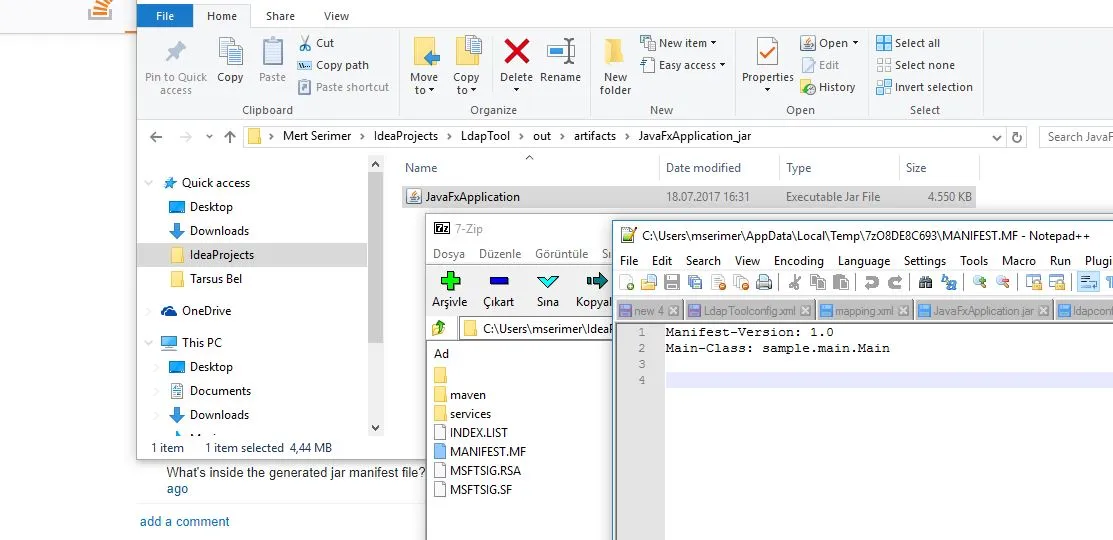Image resolution: width=1113 pixels, height=540 pixels.
Task: Close the mapping.xml tab
Action: coord(903,311)
